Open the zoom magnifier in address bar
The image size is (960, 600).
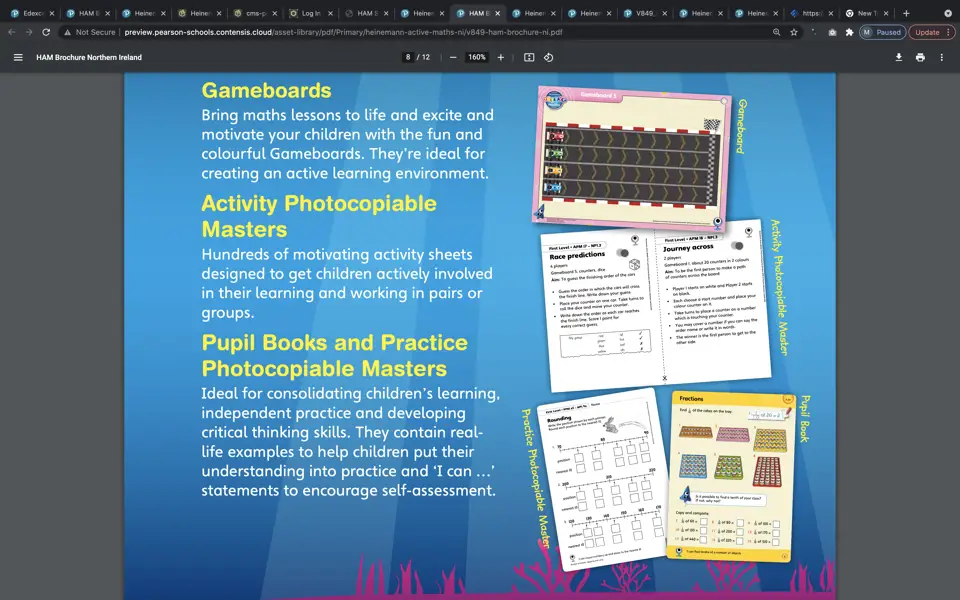coord(776,32)
